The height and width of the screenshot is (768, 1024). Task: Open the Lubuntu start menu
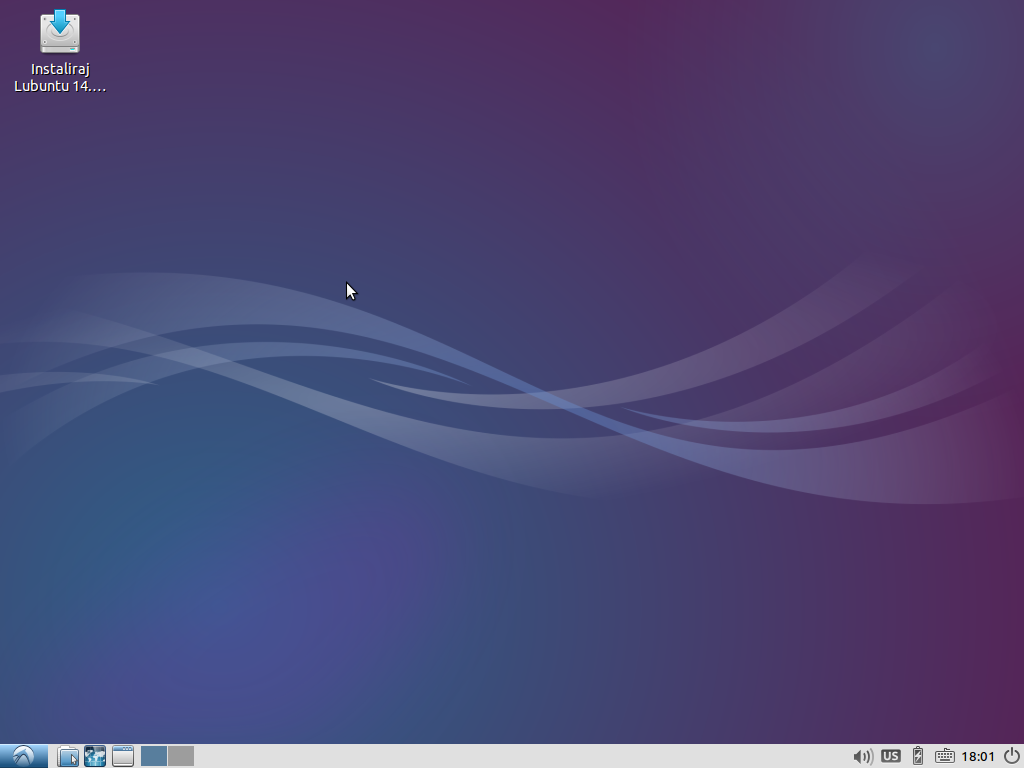pos(23,756)
